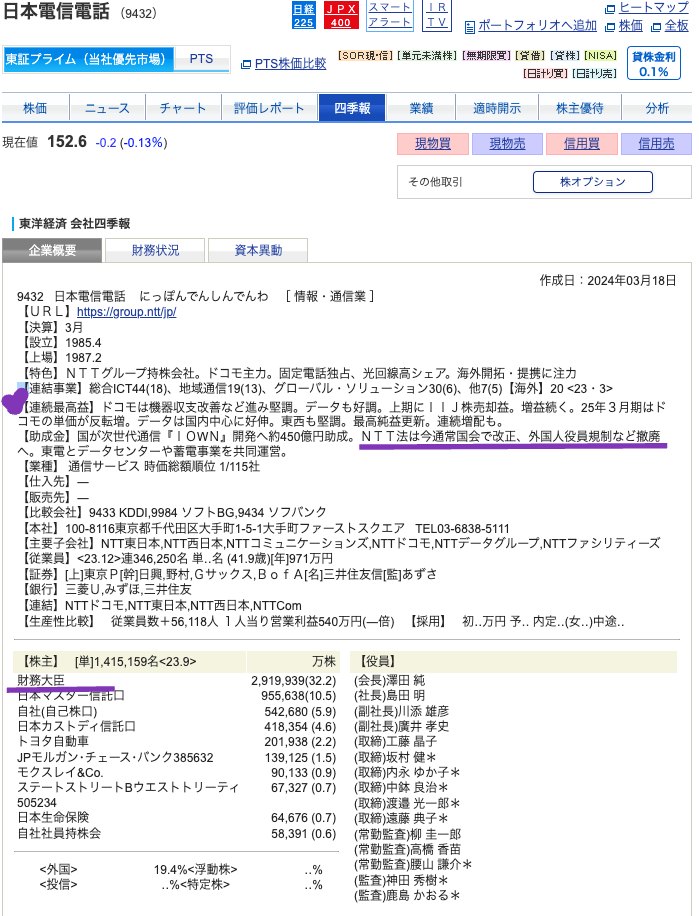The image size is (699, 916).
Task: Click the (会長)澤田 純 officer entry
Action: pyautogui.click(x=390, y=681)
